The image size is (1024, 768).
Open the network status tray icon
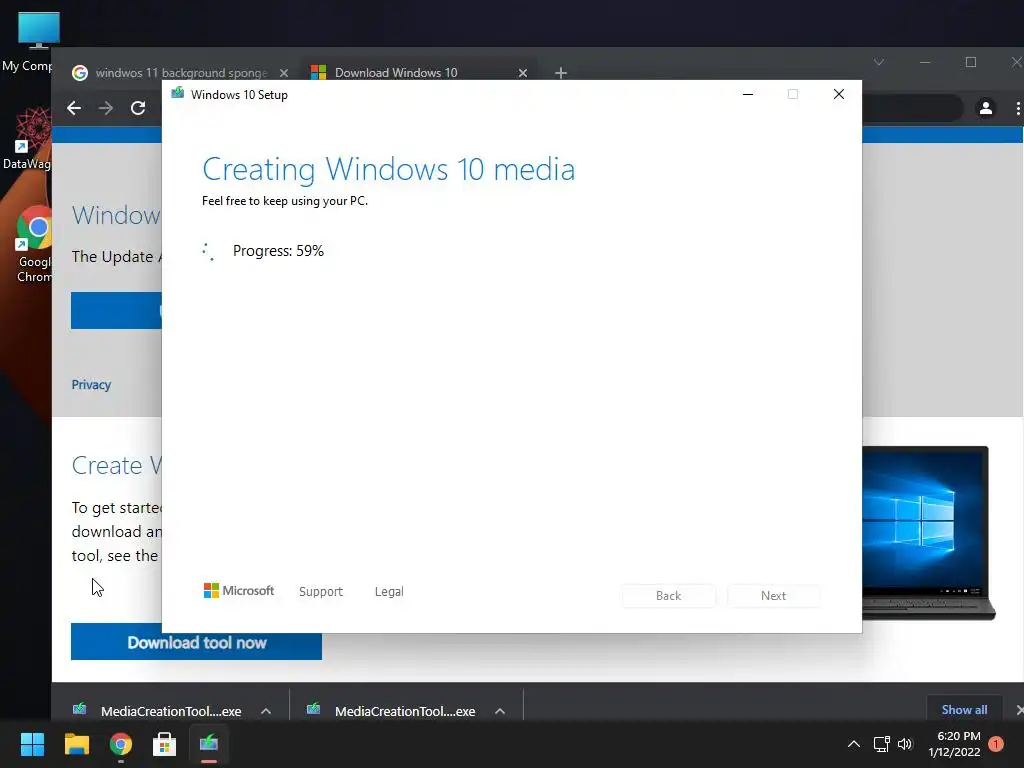point(882,744)
